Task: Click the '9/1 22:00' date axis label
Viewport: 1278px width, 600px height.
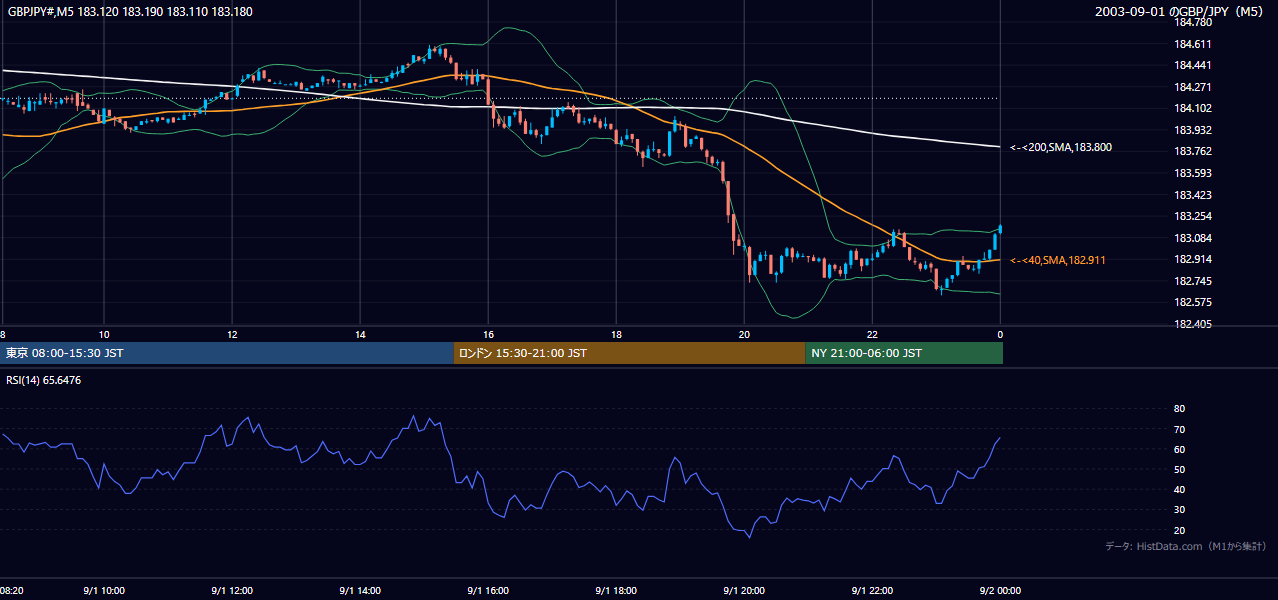Action: pos(872,591)
